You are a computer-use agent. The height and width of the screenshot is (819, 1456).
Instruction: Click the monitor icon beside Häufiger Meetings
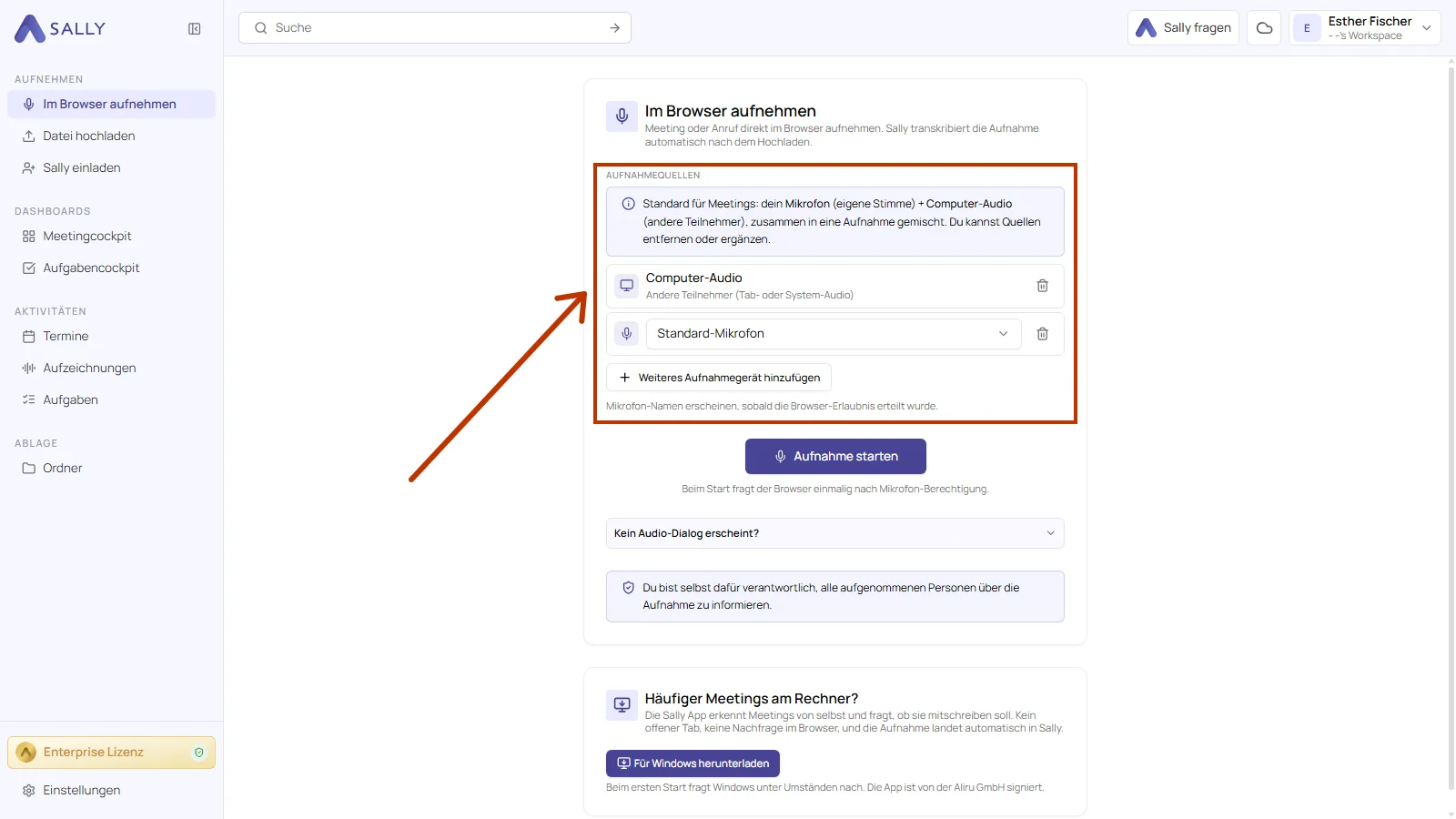[x=622, y=704]
